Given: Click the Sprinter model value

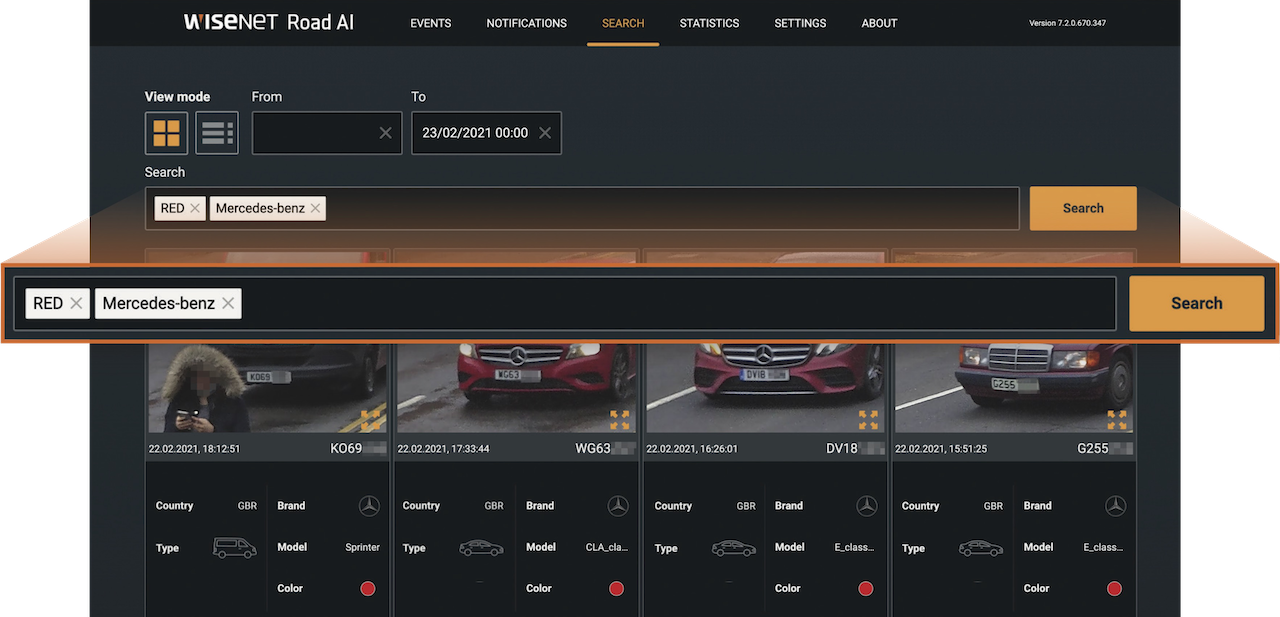Looking at the screenshot, I should point(363,547).
